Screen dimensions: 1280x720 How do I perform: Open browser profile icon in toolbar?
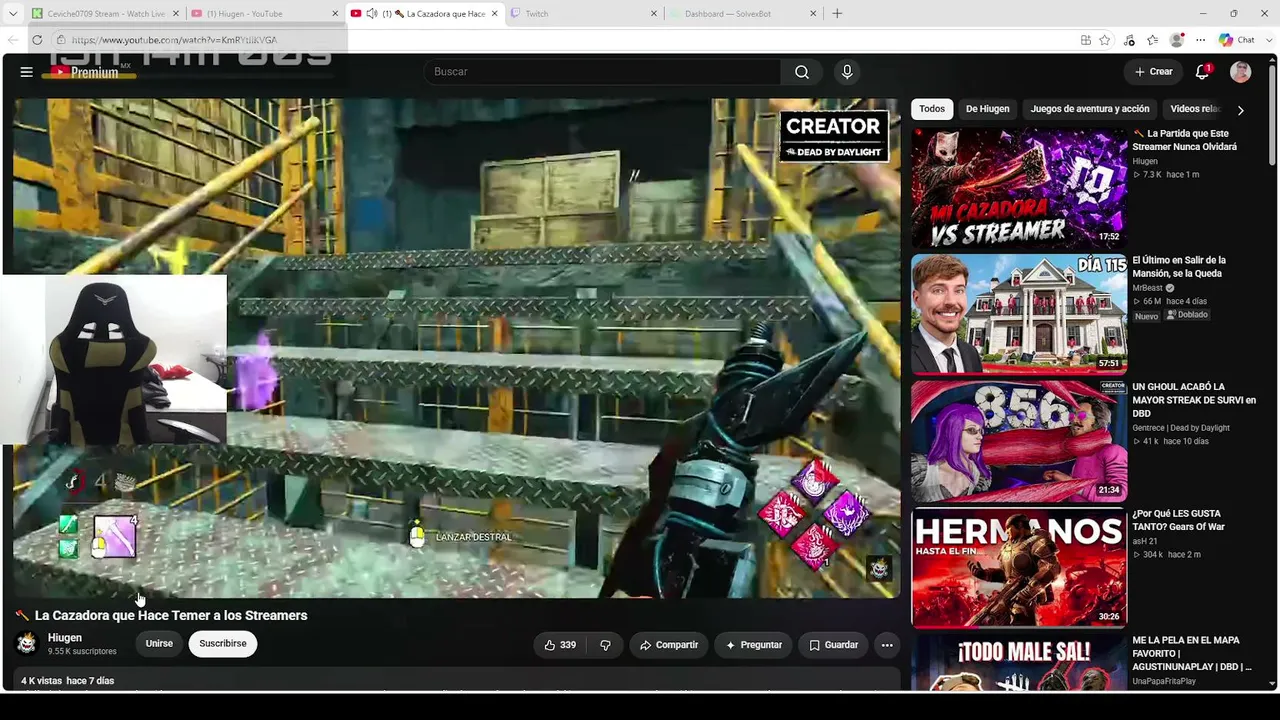tap(1177, 40)
